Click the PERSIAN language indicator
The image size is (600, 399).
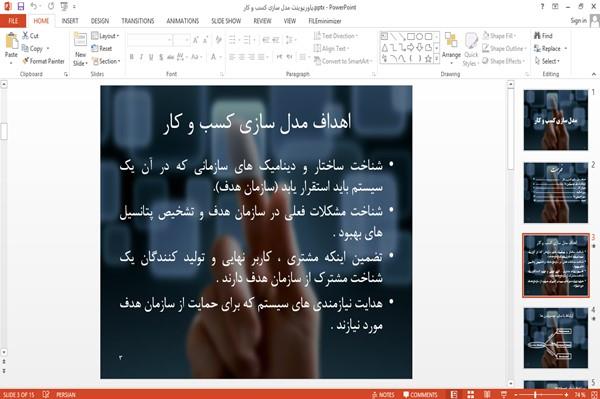point(66,395)
